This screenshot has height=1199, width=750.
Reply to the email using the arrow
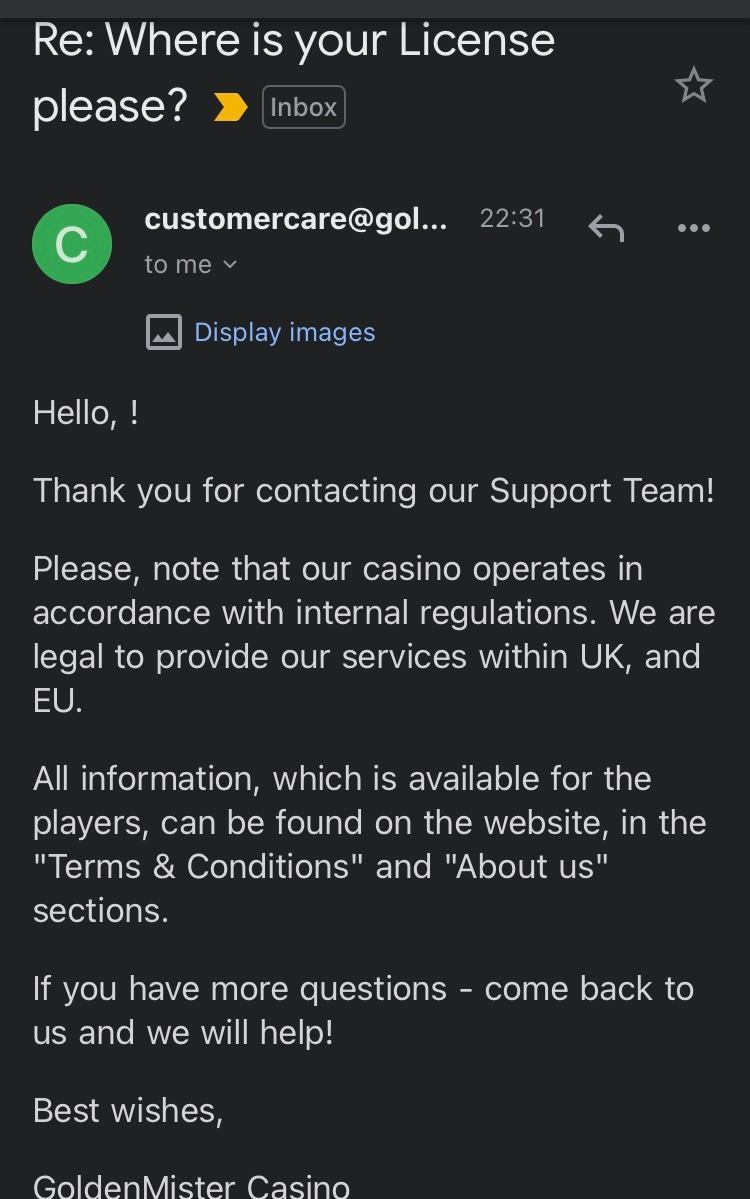tap(606, 228)
